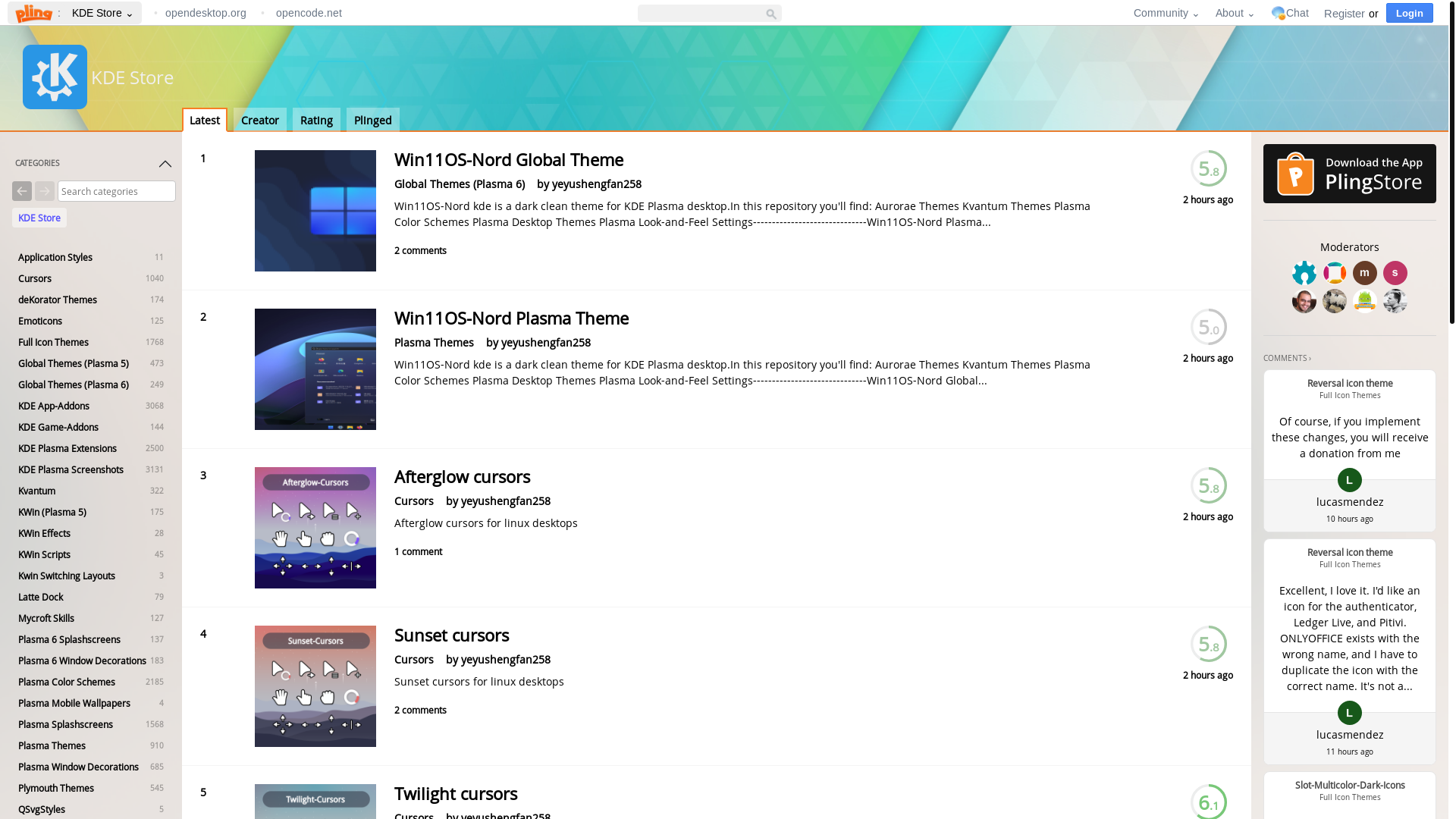Click 6.1 rating circle for Twilight cursors
The width and height of the screenshot is (1456, 819).
tap(1208, 802)
